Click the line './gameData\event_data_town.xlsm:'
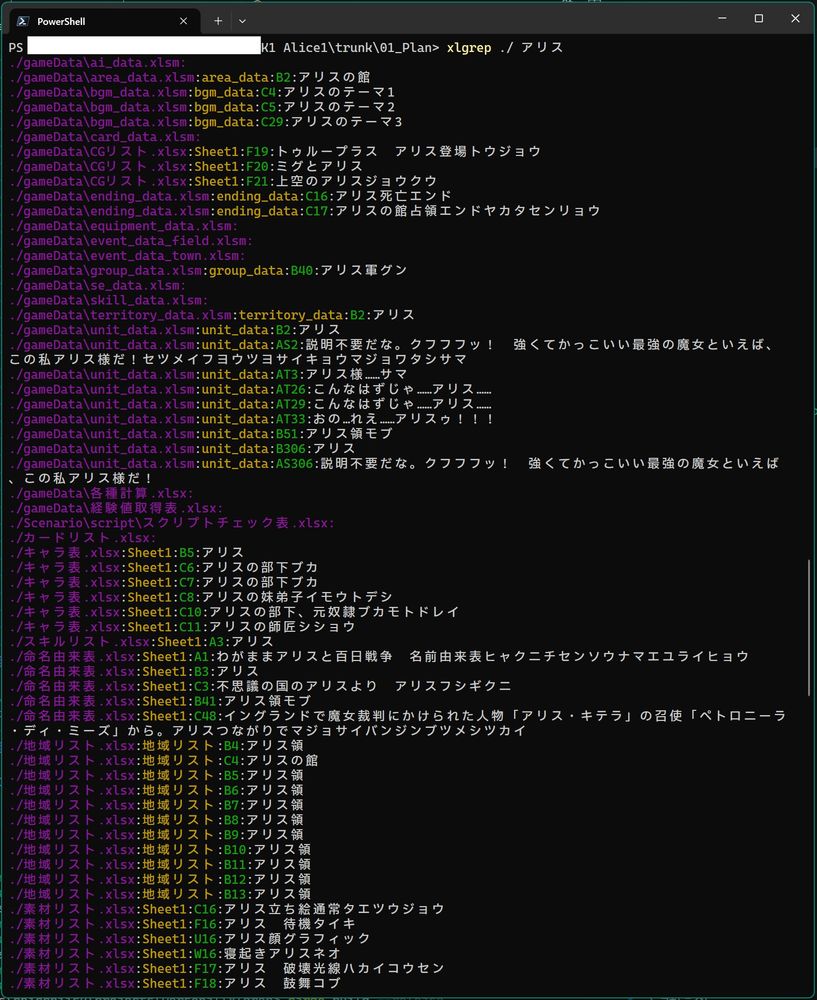The width and height of the screenshot is (817, 1000). [x=127, y=255]
